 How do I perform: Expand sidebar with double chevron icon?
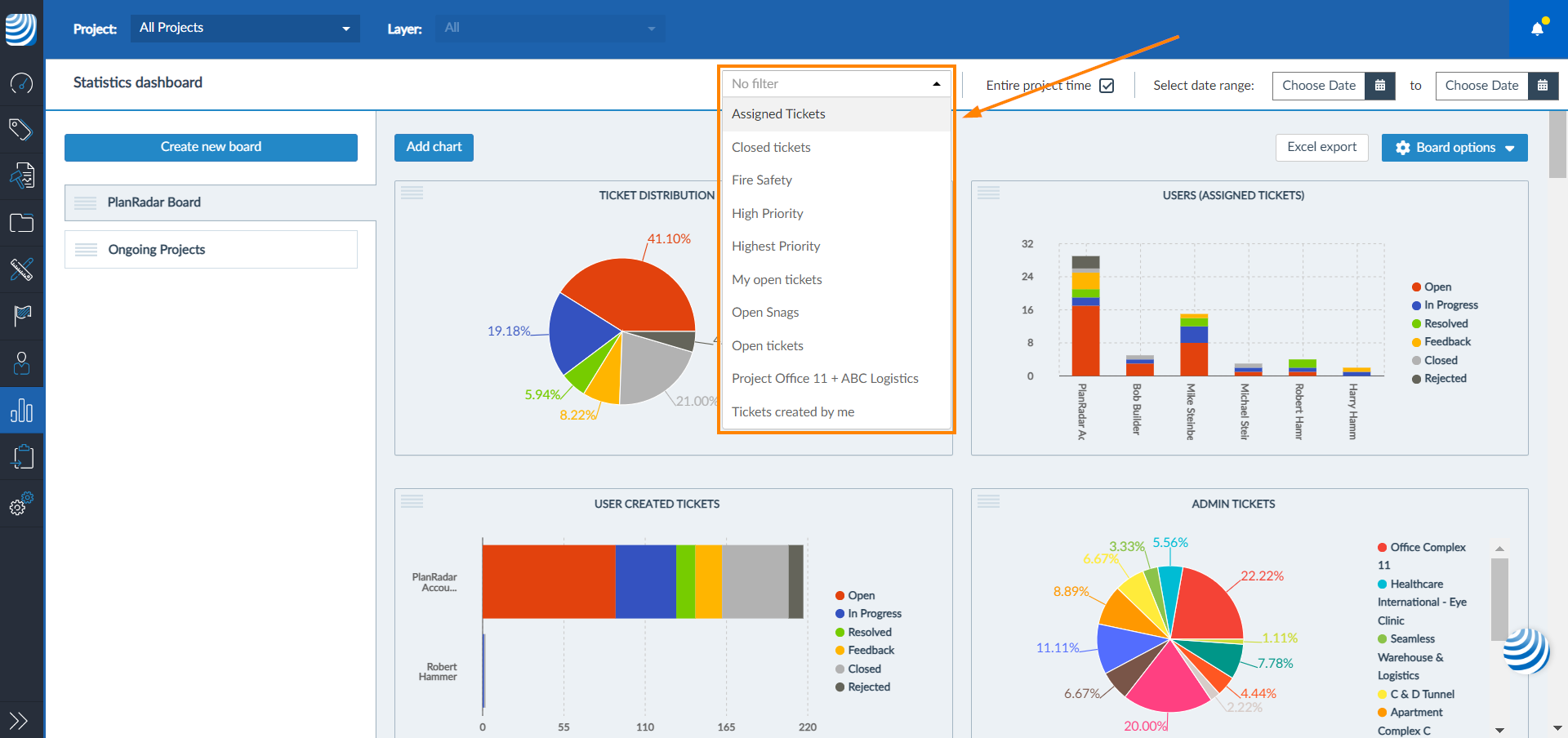pyautogui.click(x=19, y=720)
